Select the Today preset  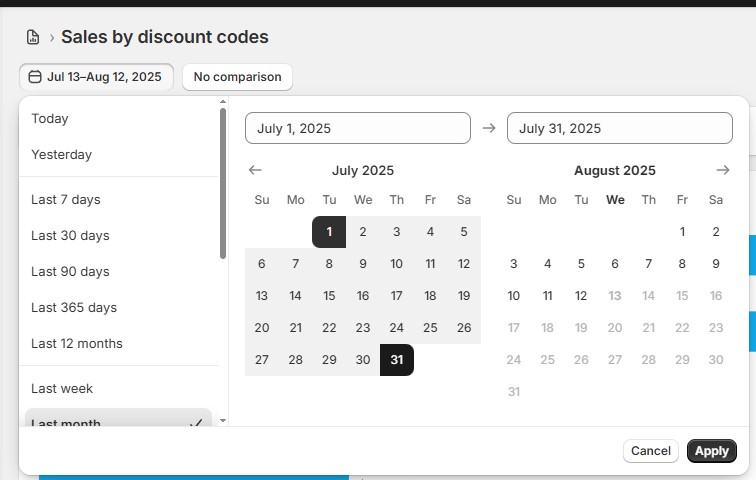click(50, 118)
